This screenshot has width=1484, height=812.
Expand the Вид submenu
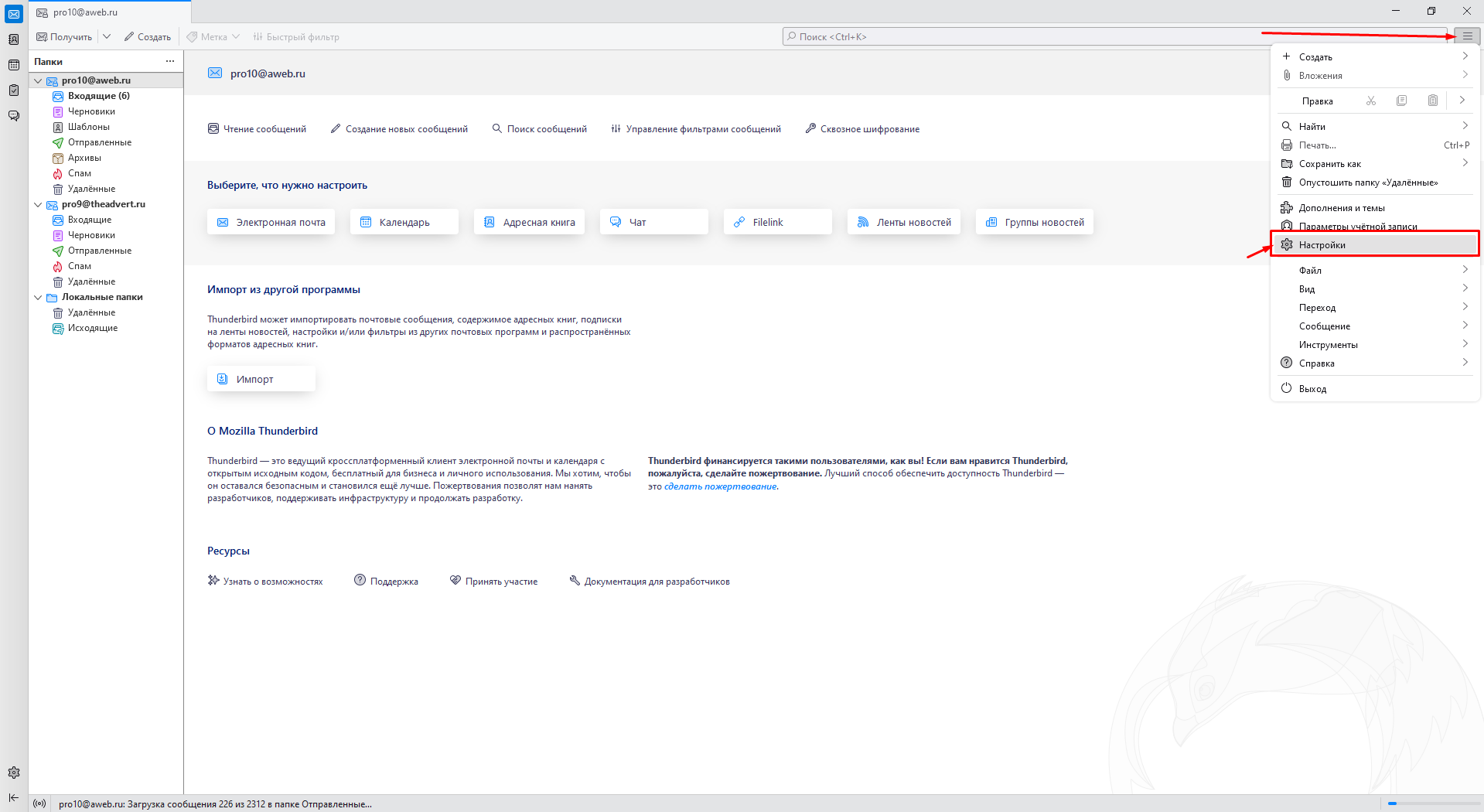pos(1375,289)
